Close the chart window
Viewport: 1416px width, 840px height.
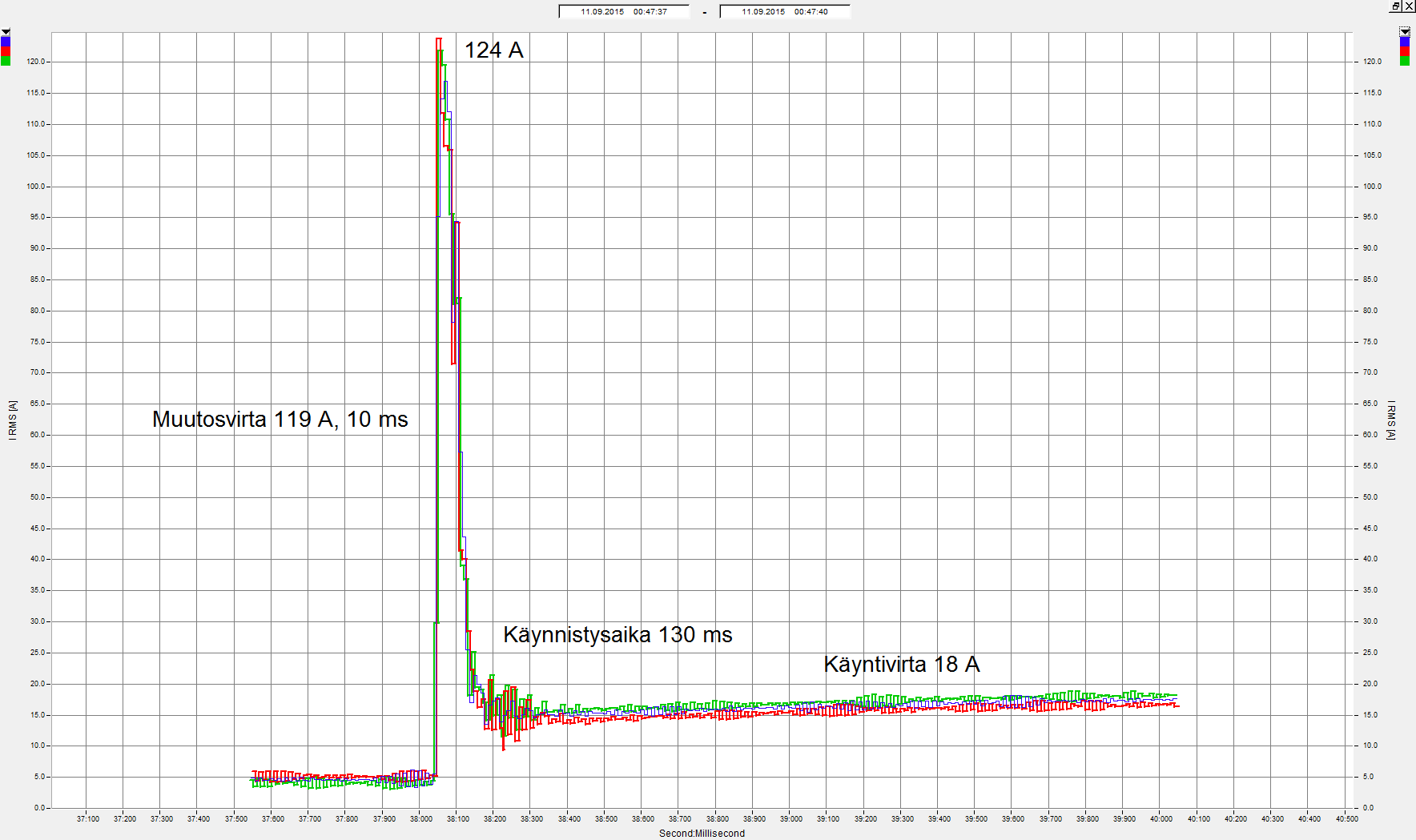pos(1409,6)
